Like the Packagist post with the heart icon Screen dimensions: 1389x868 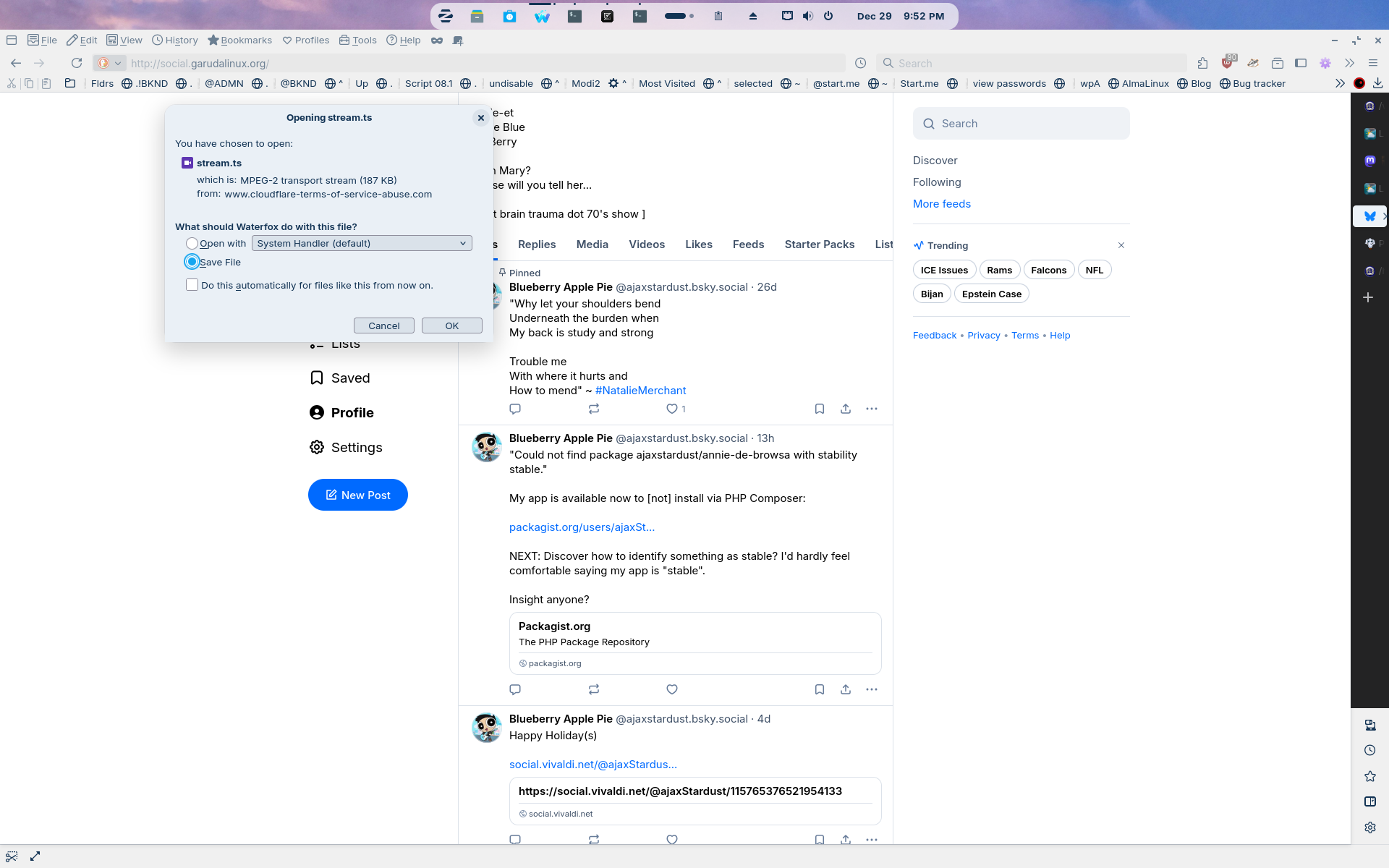[x=671, y=689]
